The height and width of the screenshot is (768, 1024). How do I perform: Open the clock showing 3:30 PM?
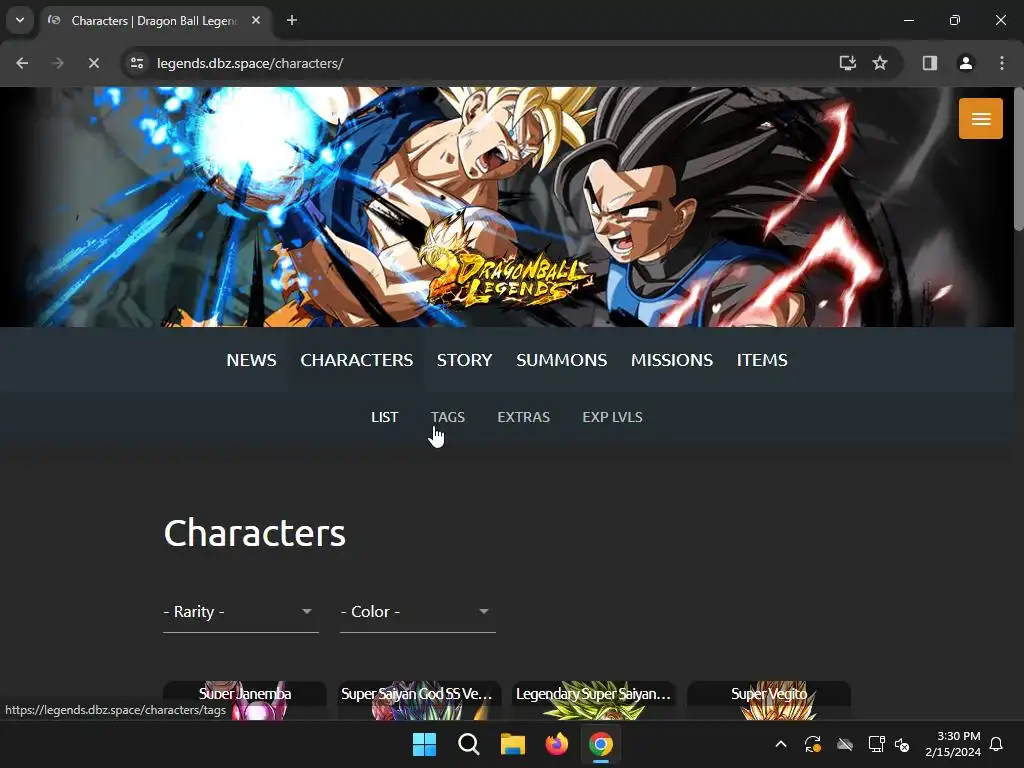[953, 744]
